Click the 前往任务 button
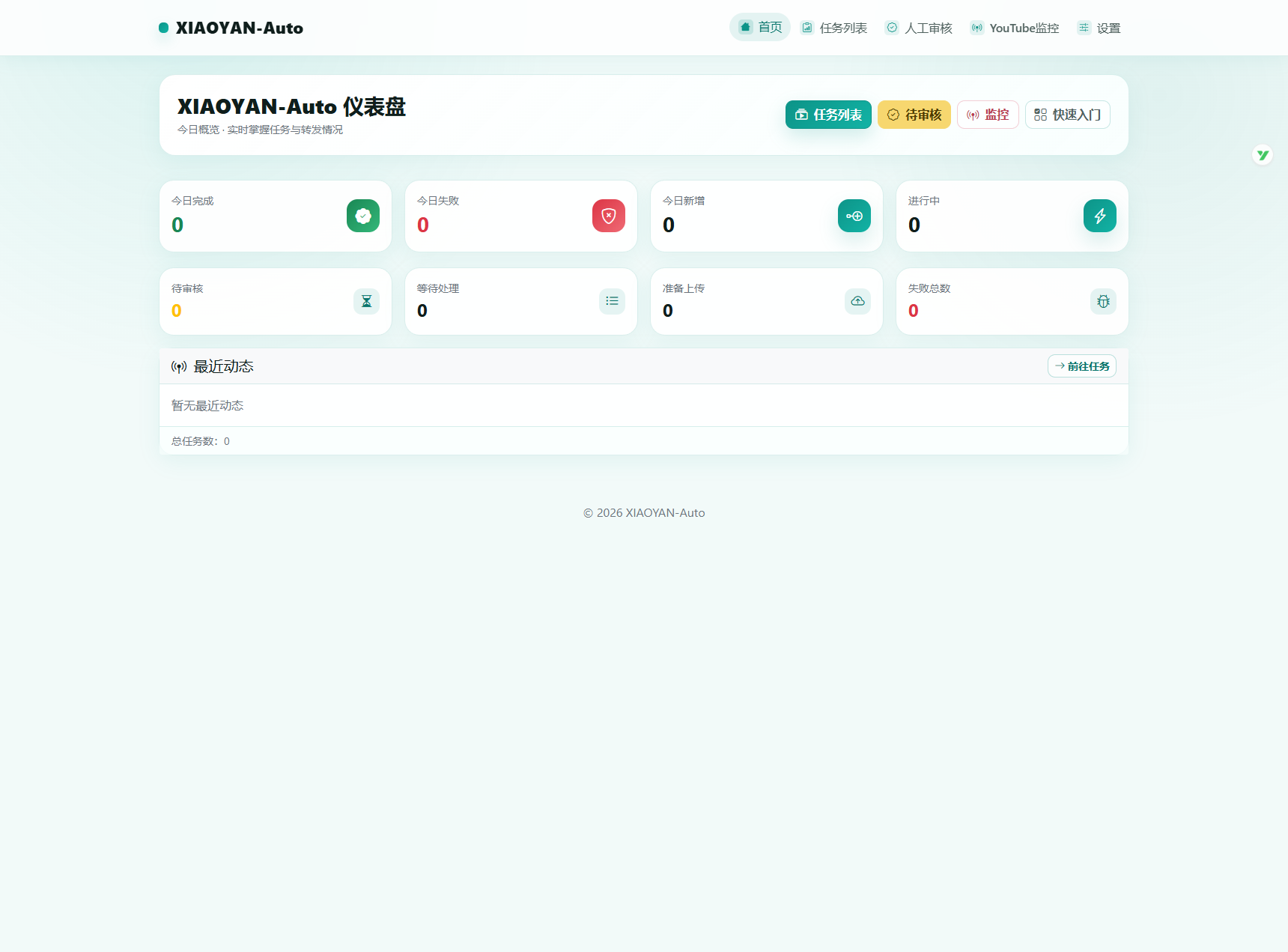This screenshot has width=1288, height=952. [x=1082, y=366]
